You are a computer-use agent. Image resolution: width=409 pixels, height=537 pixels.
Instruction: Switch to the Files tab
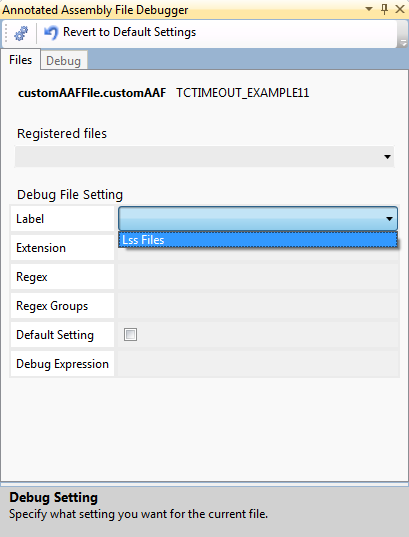click(21, 60)
